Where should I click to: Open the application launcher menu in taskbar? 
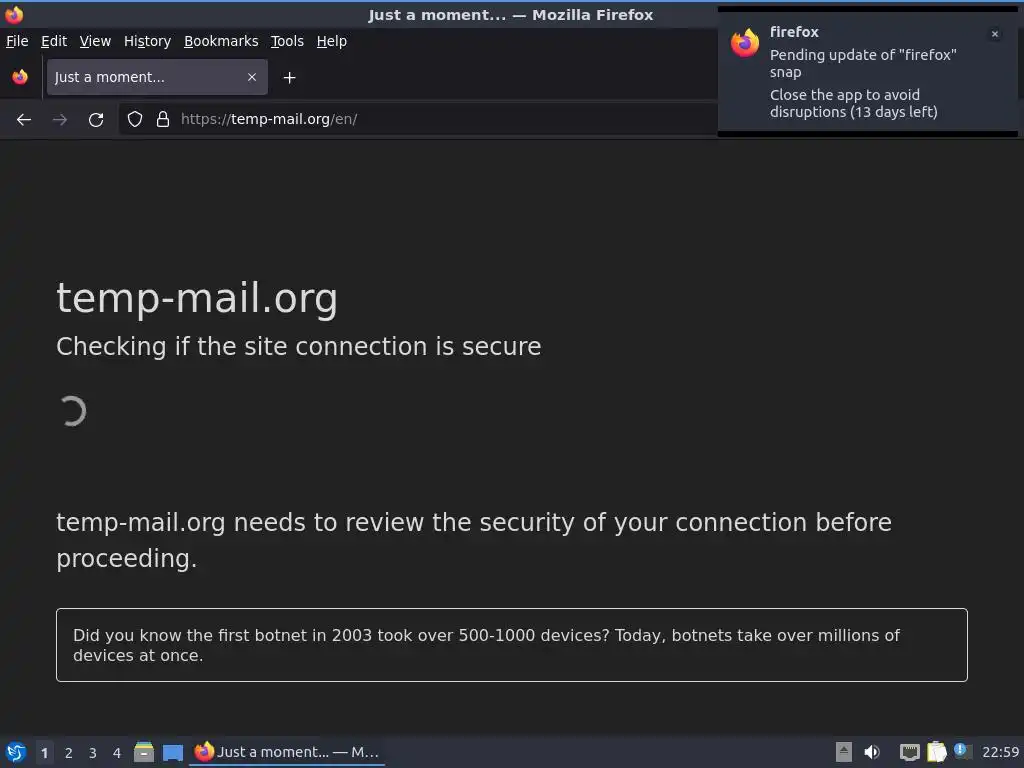[x=16, y=752]
